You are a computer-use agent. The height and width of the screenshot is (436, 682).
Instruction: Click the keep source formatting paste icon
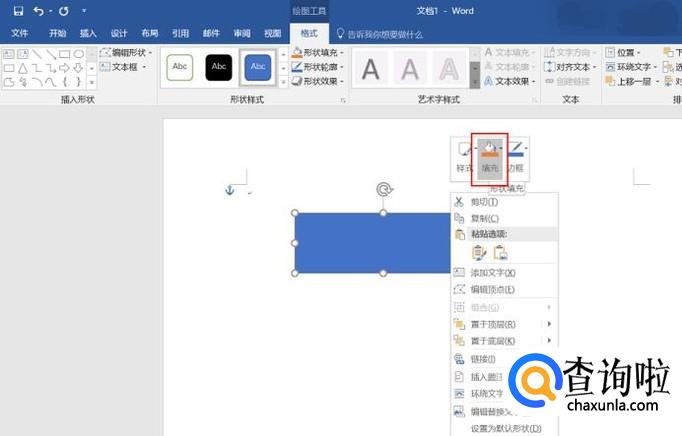[479, 253]
